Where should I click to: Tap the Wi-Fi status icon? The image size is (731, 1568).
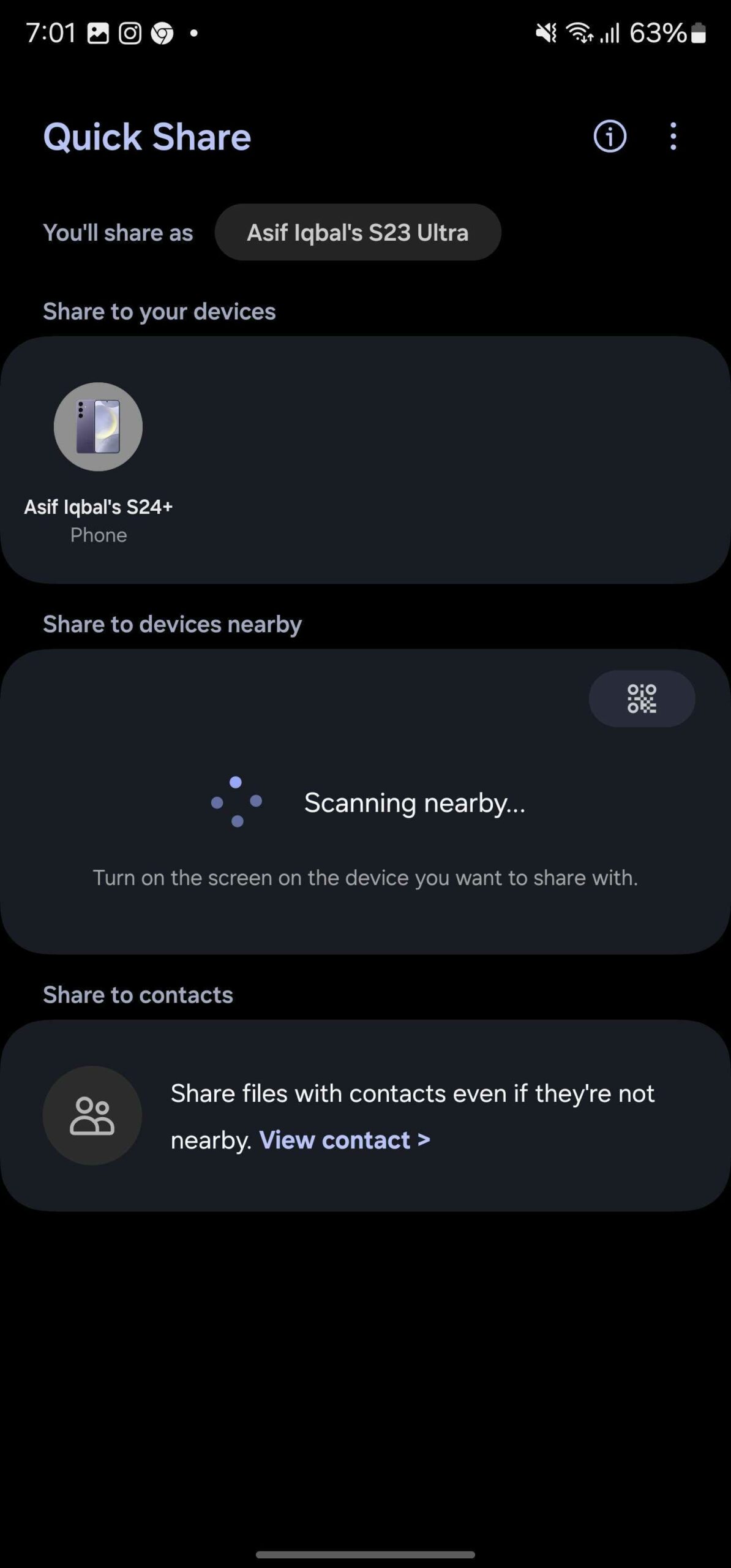579,33
